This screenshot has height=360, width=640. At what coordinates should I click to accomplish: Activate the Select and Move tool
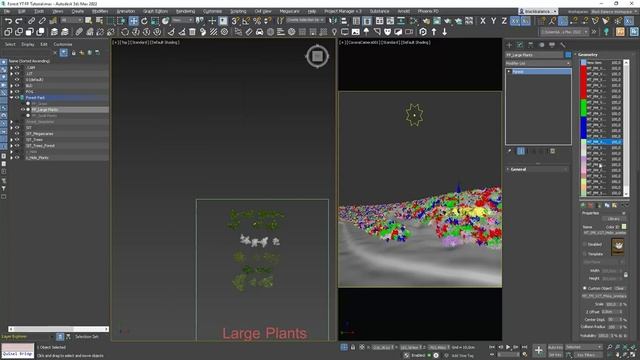point(133,20)
